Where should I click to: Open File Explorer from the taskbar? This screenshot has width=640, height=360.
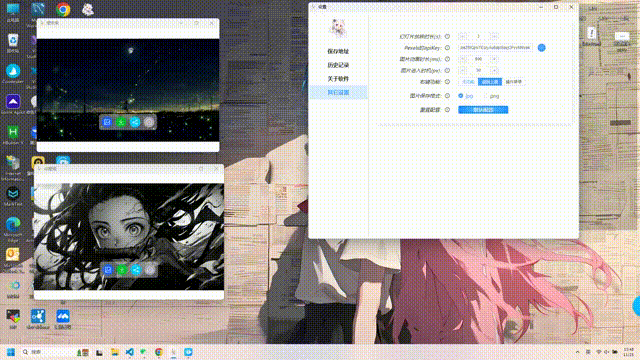click(115, 352)
